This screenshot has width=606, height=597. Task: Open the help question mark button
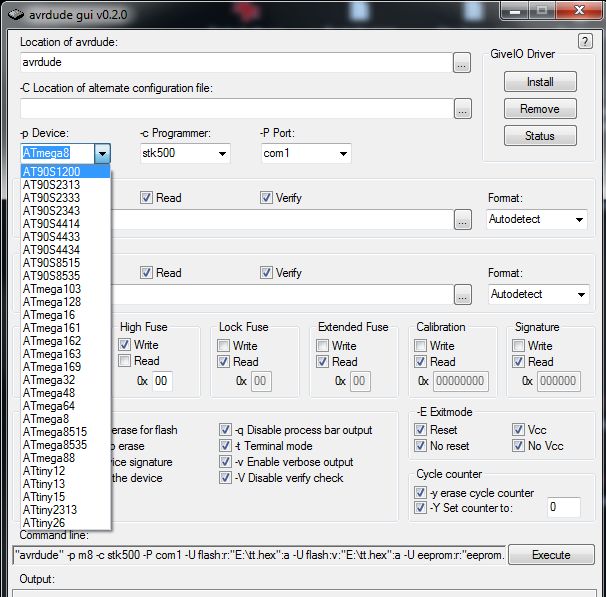(585, 41)
